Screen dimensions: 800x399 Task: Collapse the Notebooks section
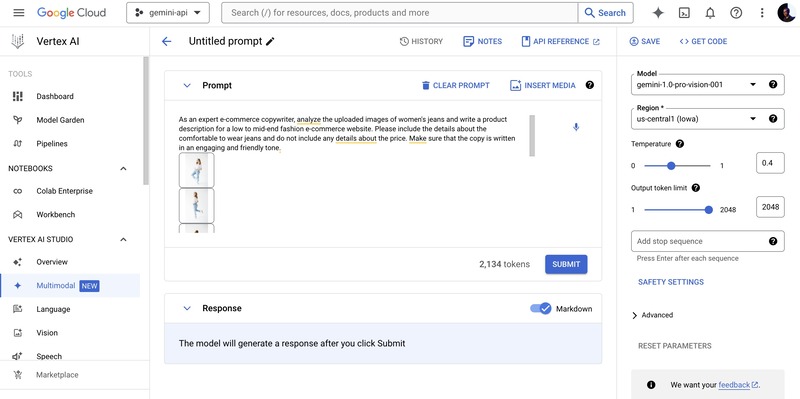pos(123,168)
